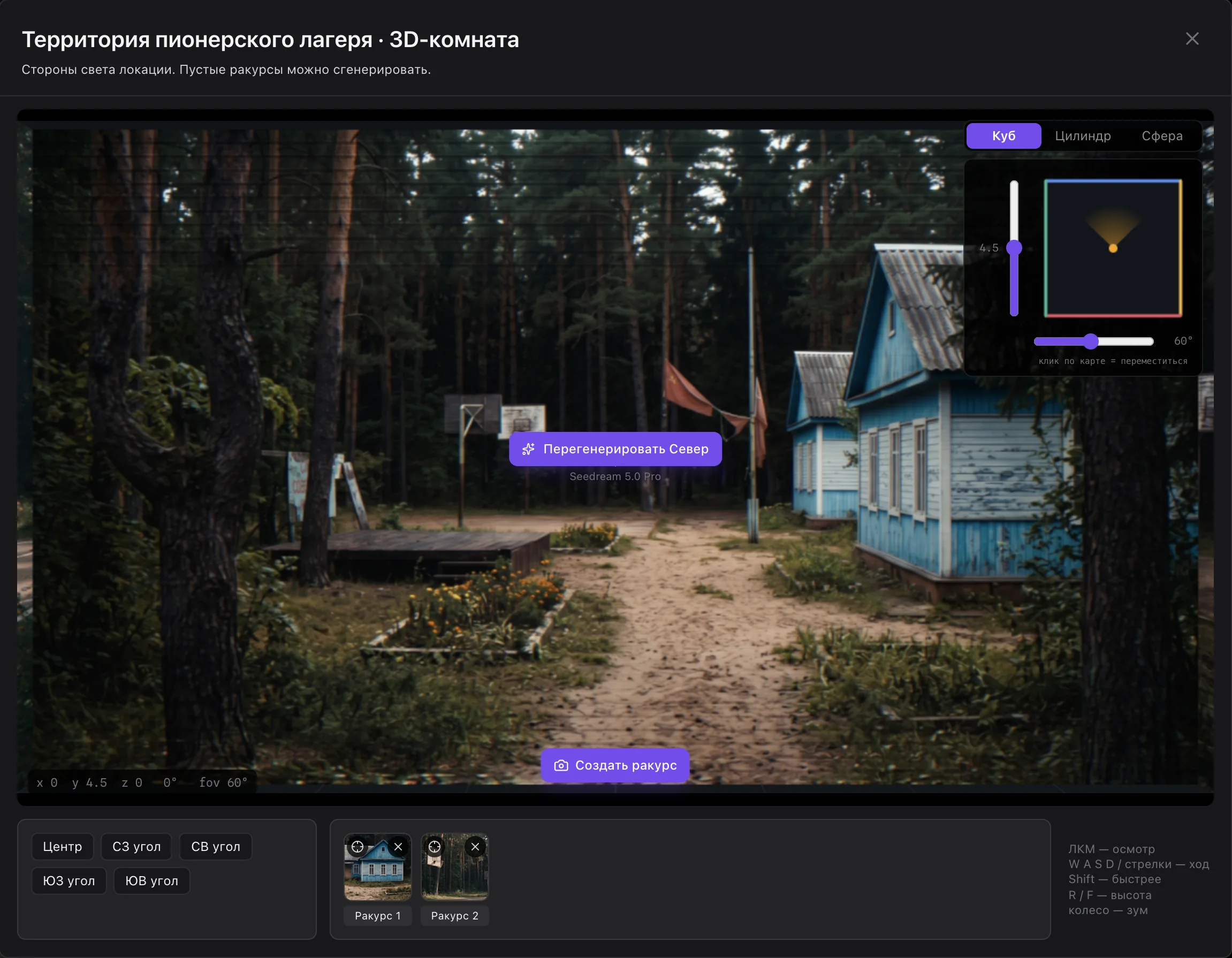Click the 4.5 height value label

point(989,248)
